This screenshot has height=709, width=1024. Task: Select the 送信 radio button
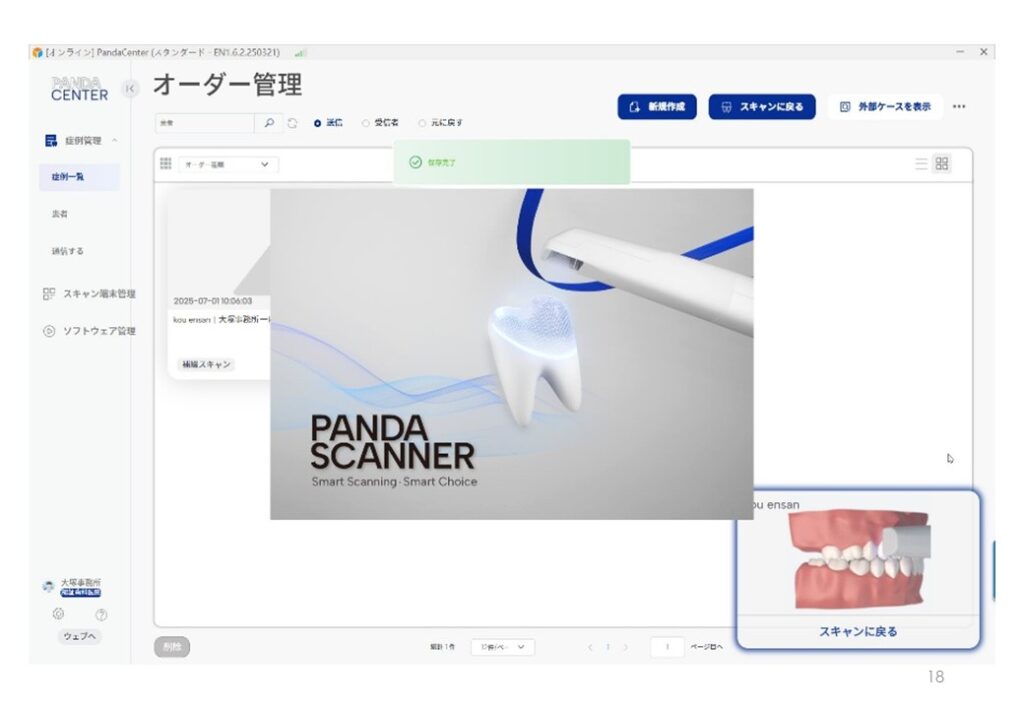(x=318, y=123)
